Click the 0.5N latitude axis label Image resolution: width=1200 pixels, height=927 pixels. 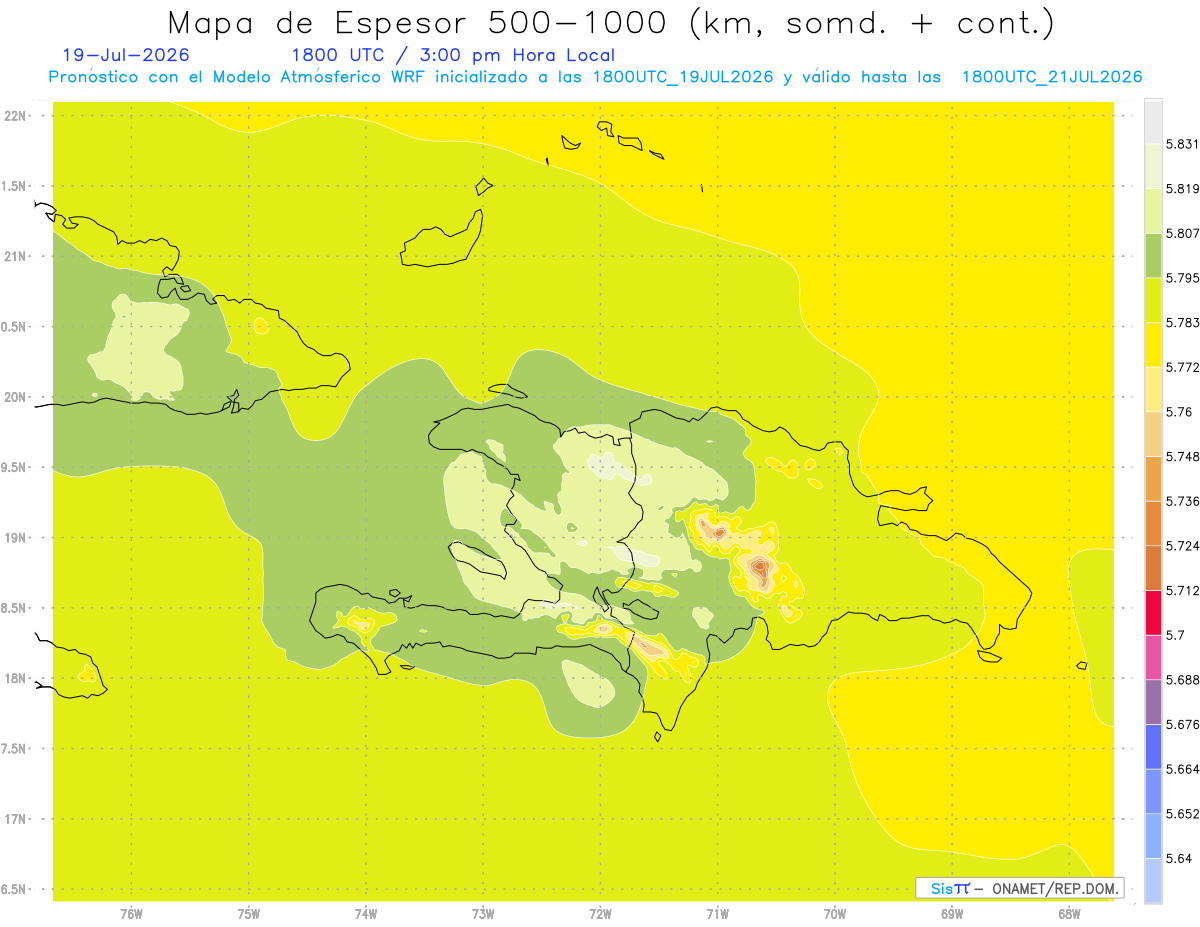15,327
